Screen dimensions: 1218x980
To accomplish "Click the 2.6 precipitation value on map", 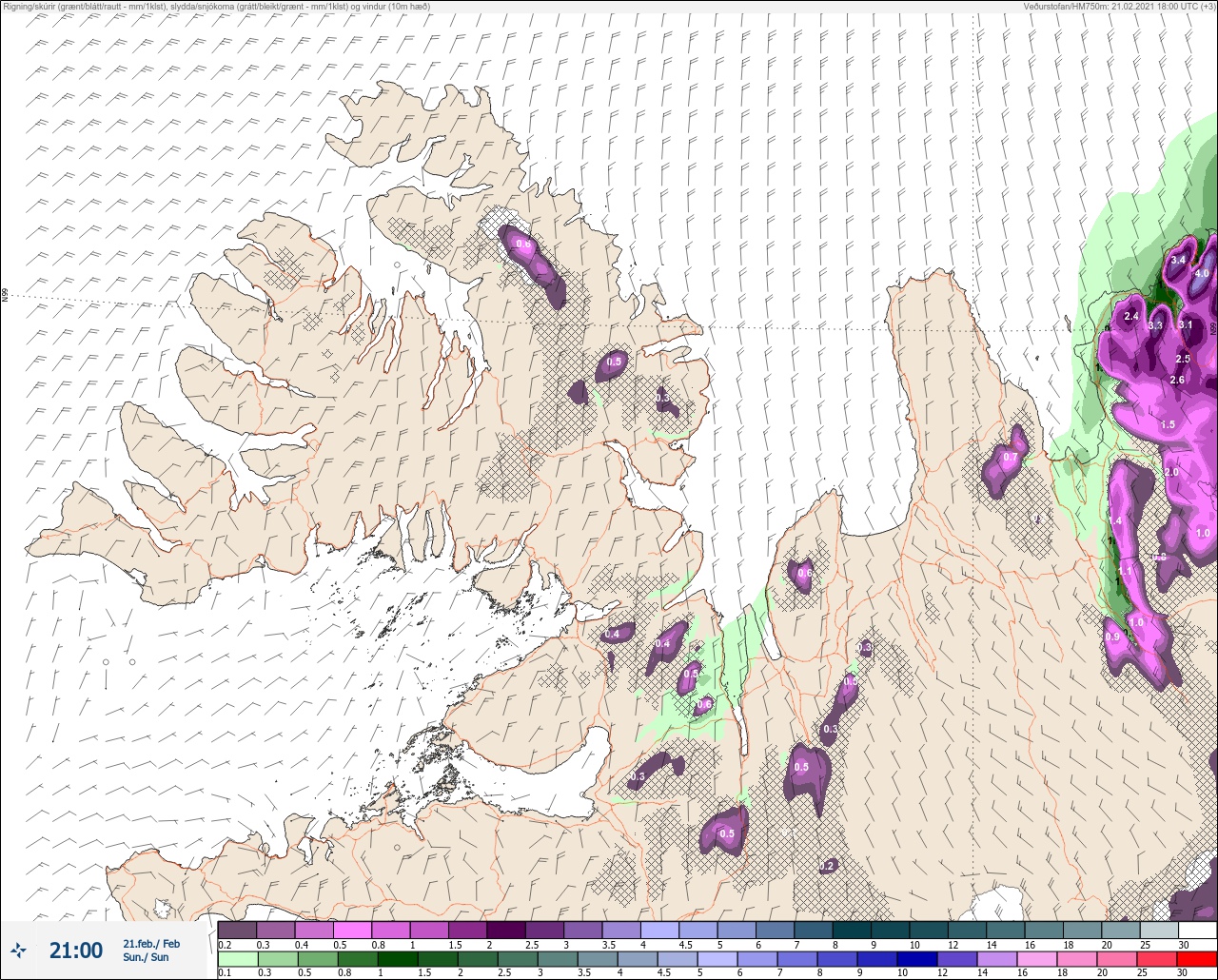I will point(1177,380).
